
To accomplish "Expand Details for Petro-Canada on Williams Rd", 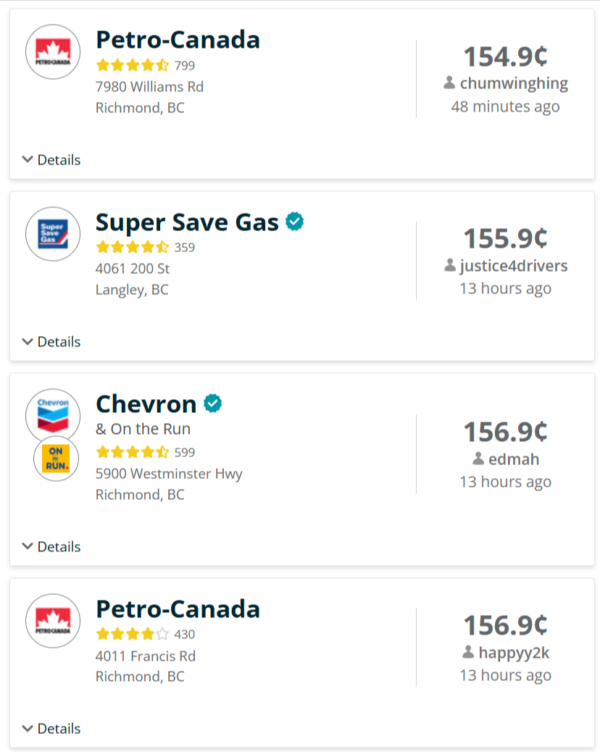I will (51, 160).
